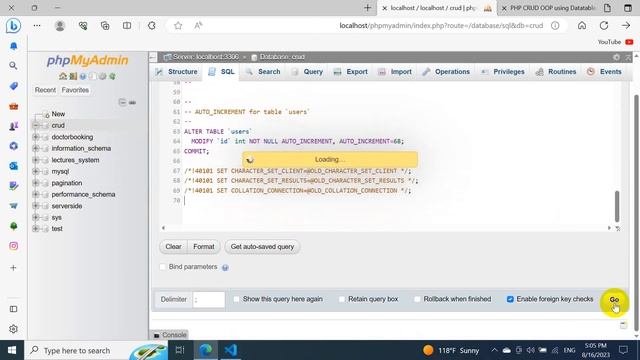640x360 pixels.
Task: Open Outlook icon in Edge sidebar
Action: click(x=13, y=166)
